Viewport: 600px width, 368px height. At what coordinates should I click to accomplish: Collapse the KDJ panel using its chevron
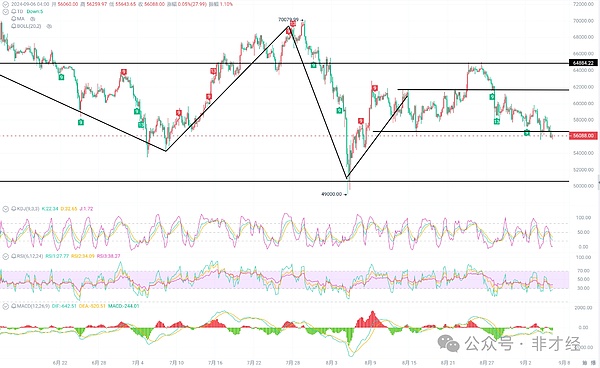(x=5, y=209)
